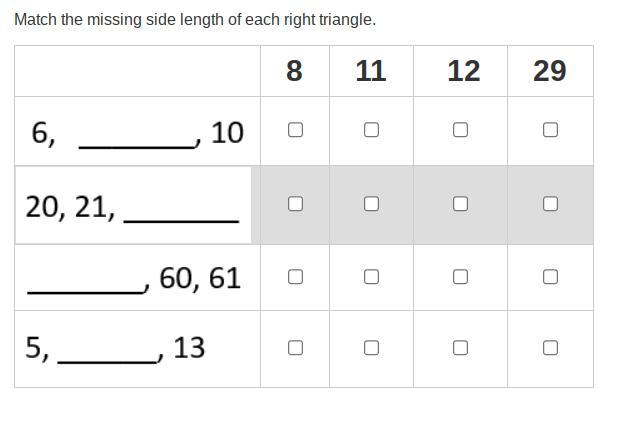Viewport: 630px width, 425px height.
Task: Click the row label 20, 21, blank
Action: (132, 207)
